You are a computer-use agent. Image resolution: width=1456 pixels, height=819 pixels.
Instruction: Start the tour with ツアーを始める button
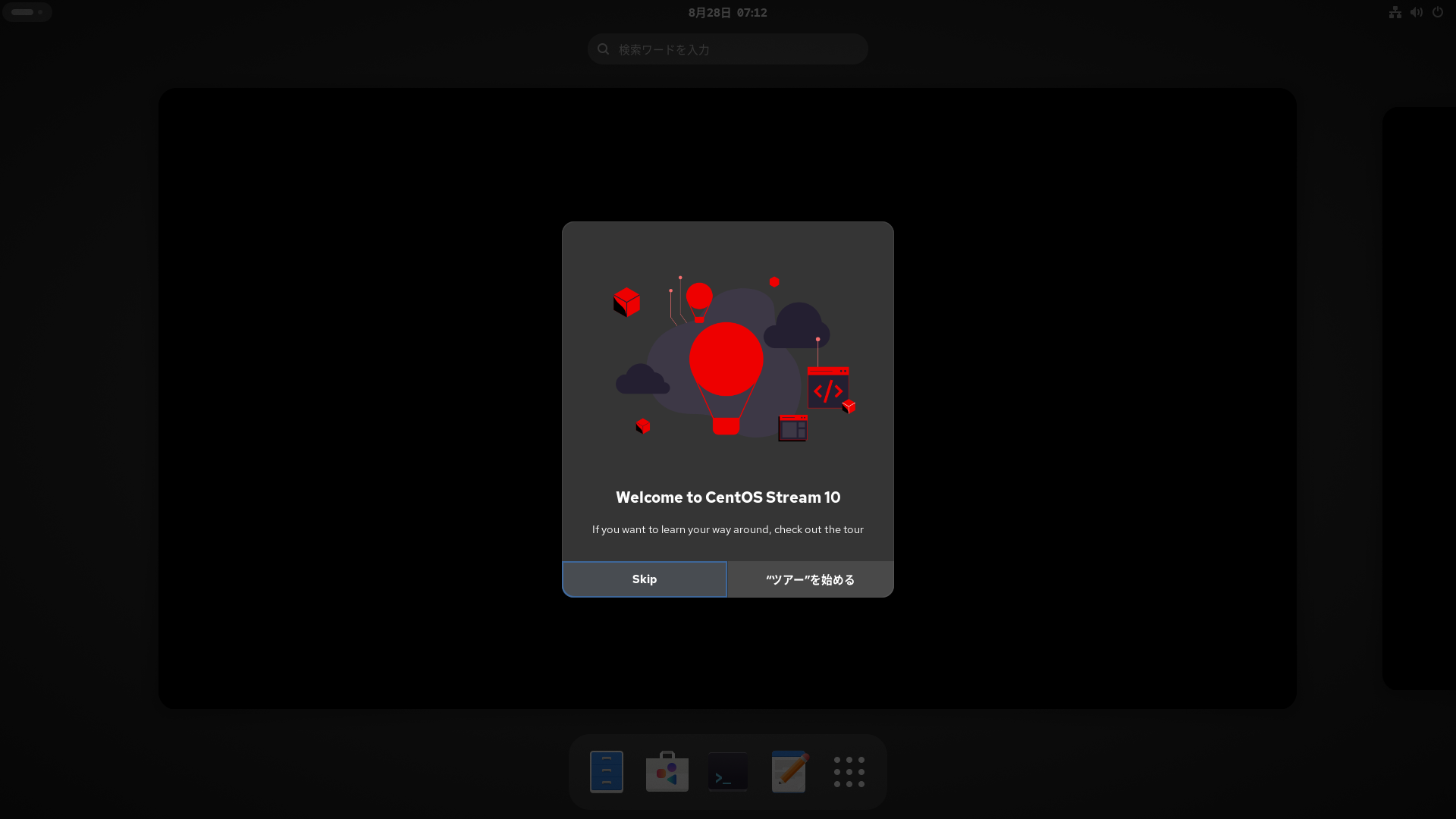[810, 579]
